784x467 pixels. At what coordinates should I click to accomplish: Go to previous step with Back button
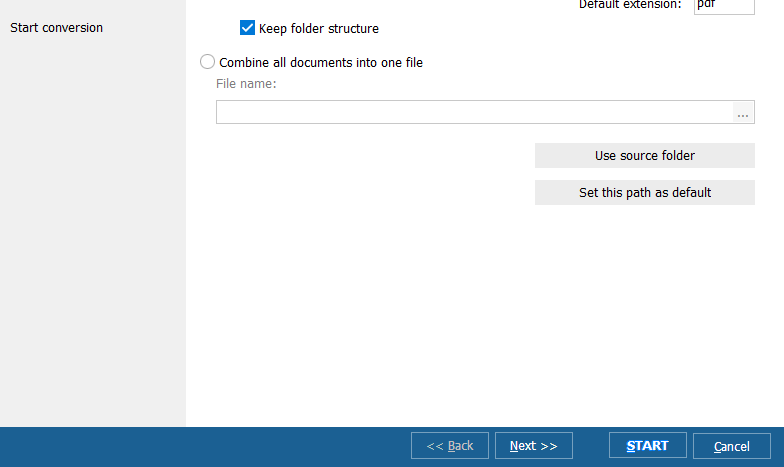pyautogui.click(x=449, y=446)
